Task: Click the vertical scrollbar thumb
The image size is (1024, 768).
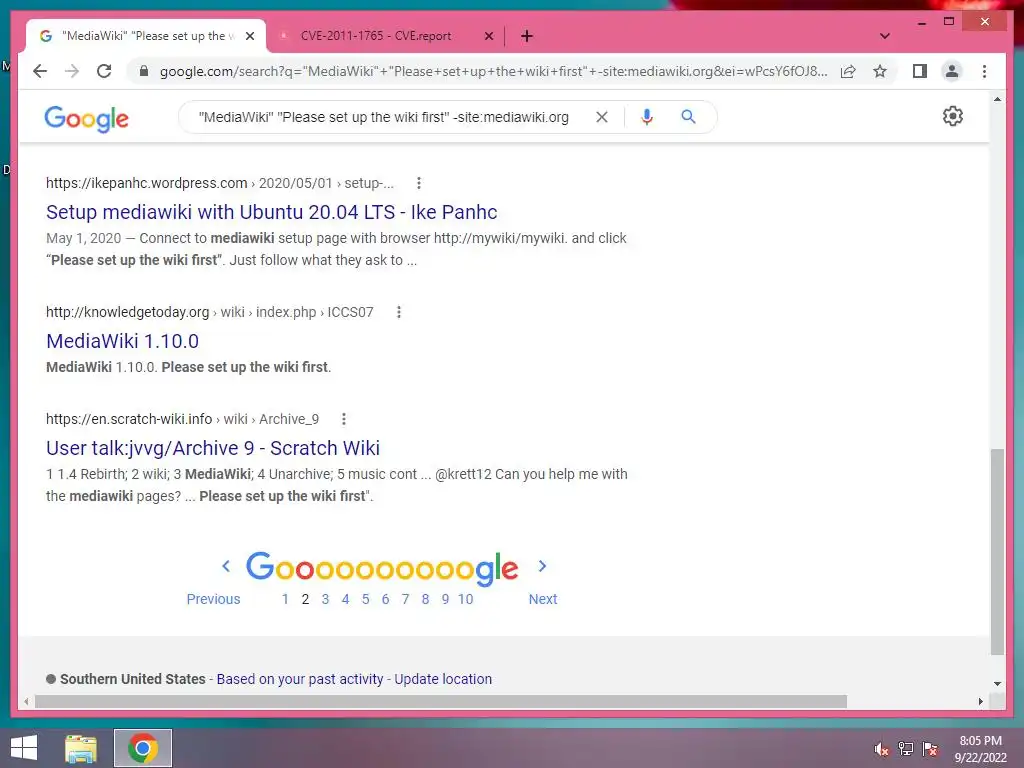Action: pyautogui.click(x=997, y=552)
